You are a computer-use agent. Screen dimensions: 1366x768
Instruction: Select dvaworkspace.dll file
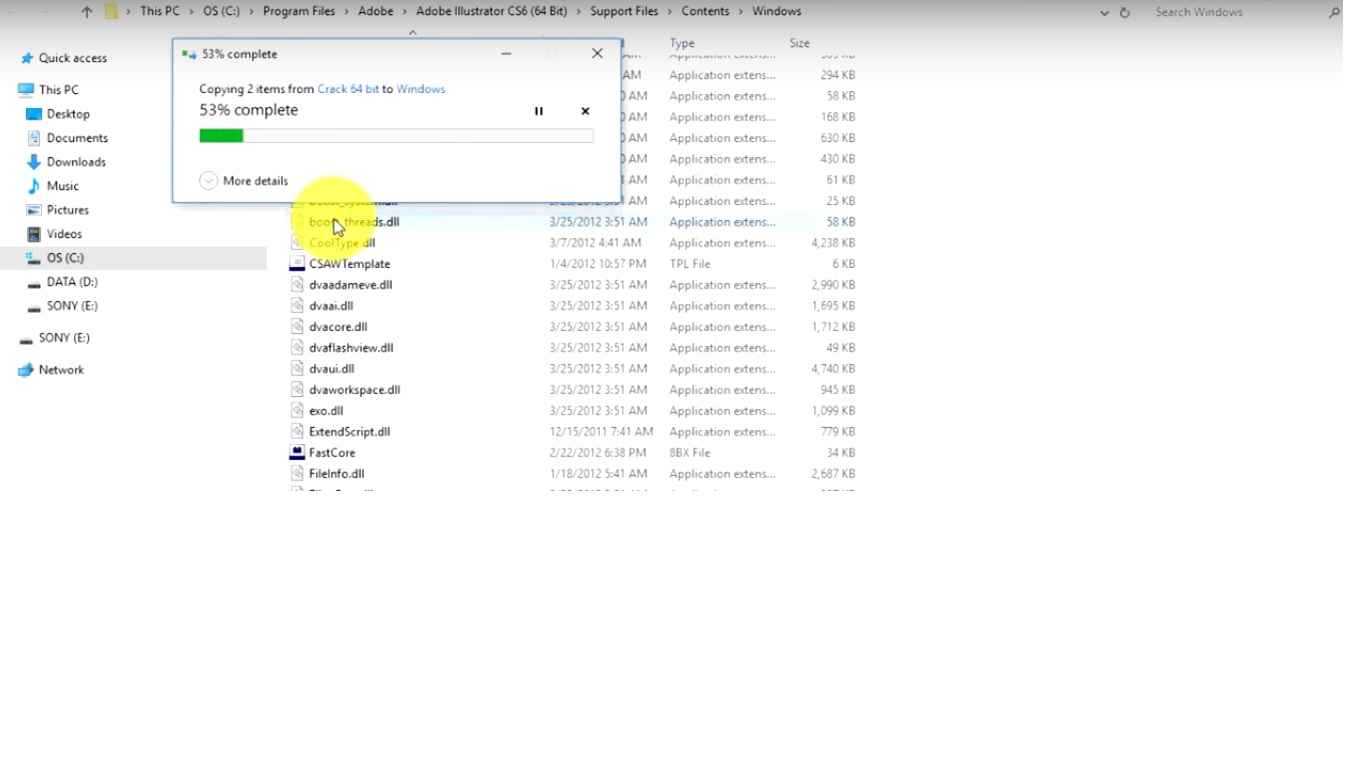355,390
